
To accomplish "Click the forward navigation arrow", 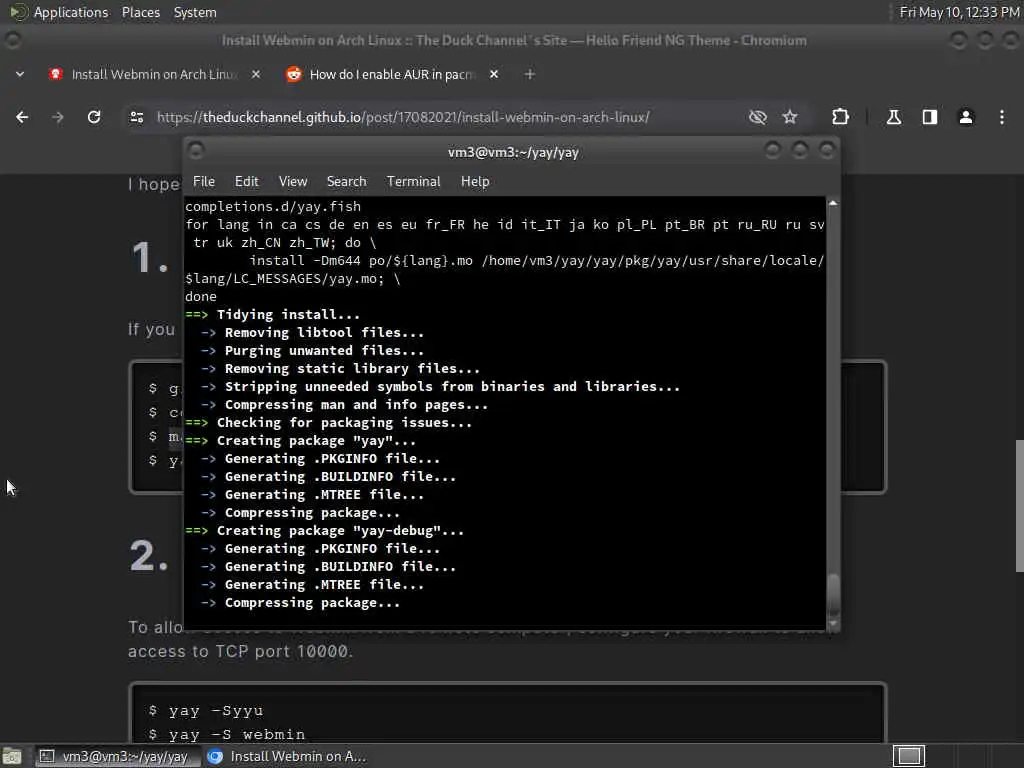I will [58, 117].
